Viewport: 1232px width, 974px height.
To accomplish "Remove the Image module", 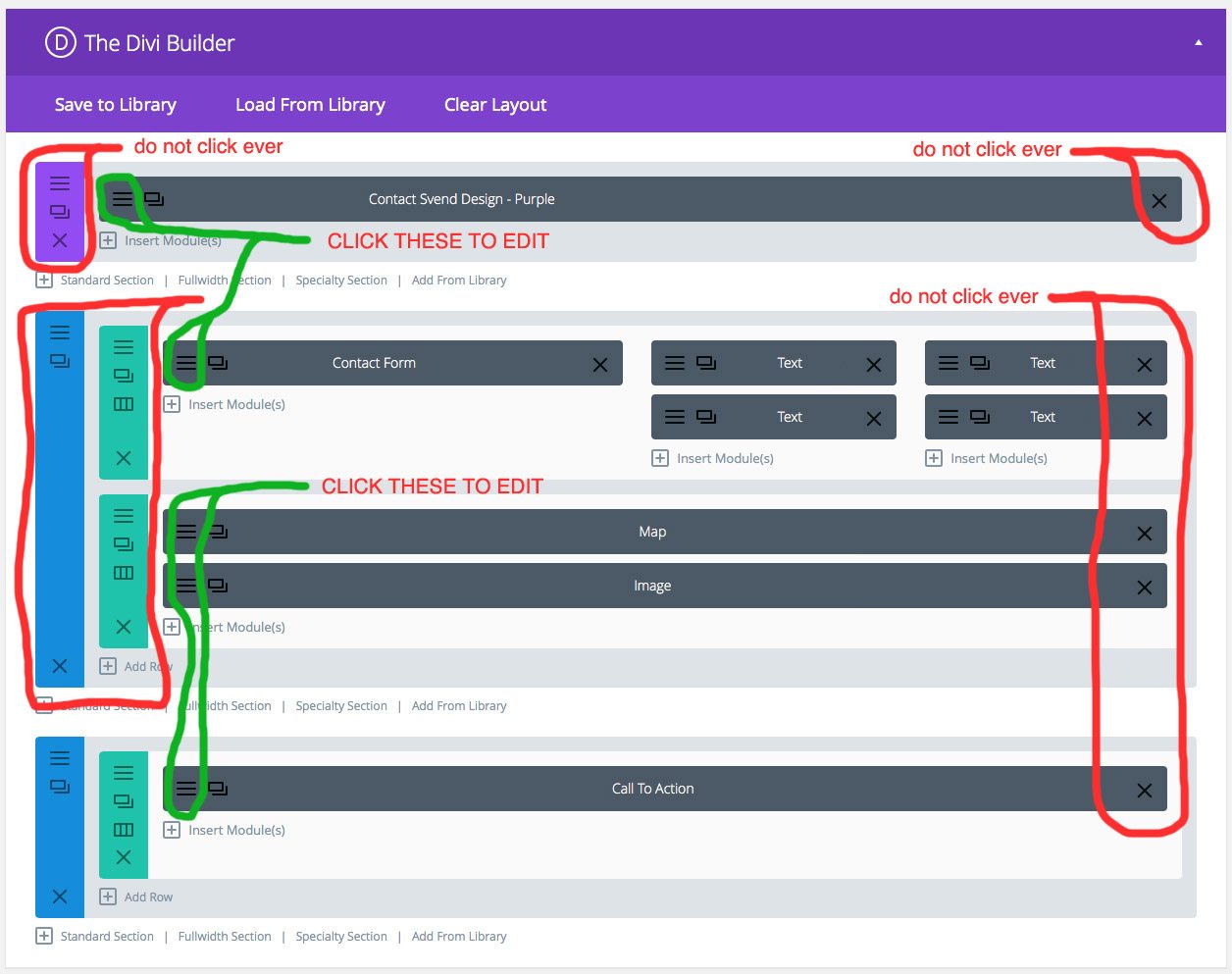I will [1144, 588].
